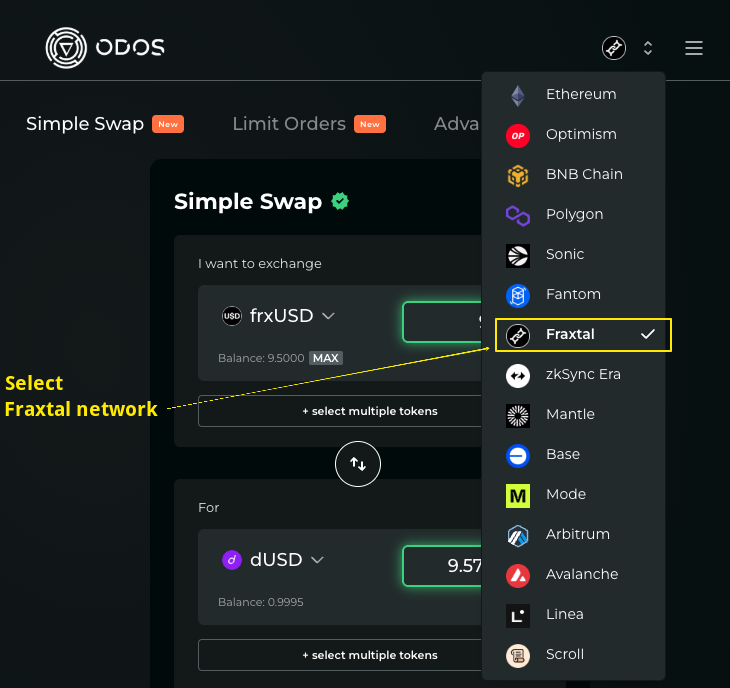Click the ODOS logo icon
The image size is (730, 688).
tap(67, 48)
